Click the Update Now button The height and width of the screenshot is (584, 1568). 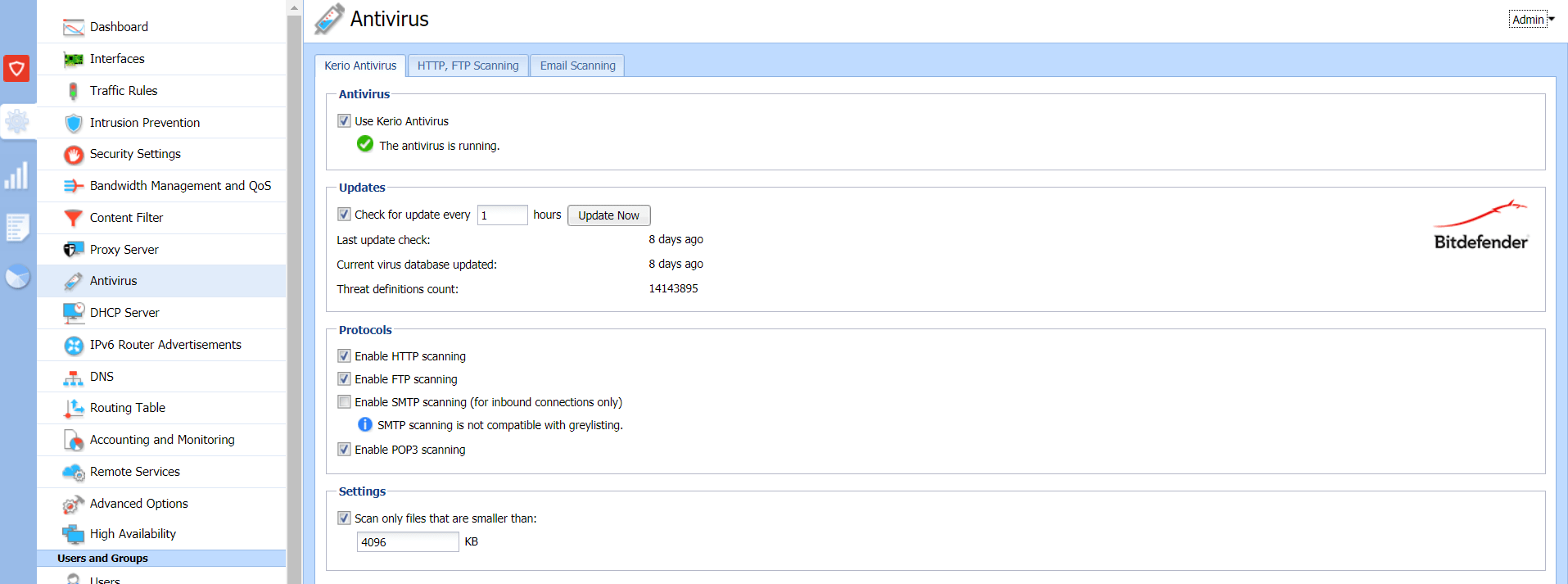[608, 215]
